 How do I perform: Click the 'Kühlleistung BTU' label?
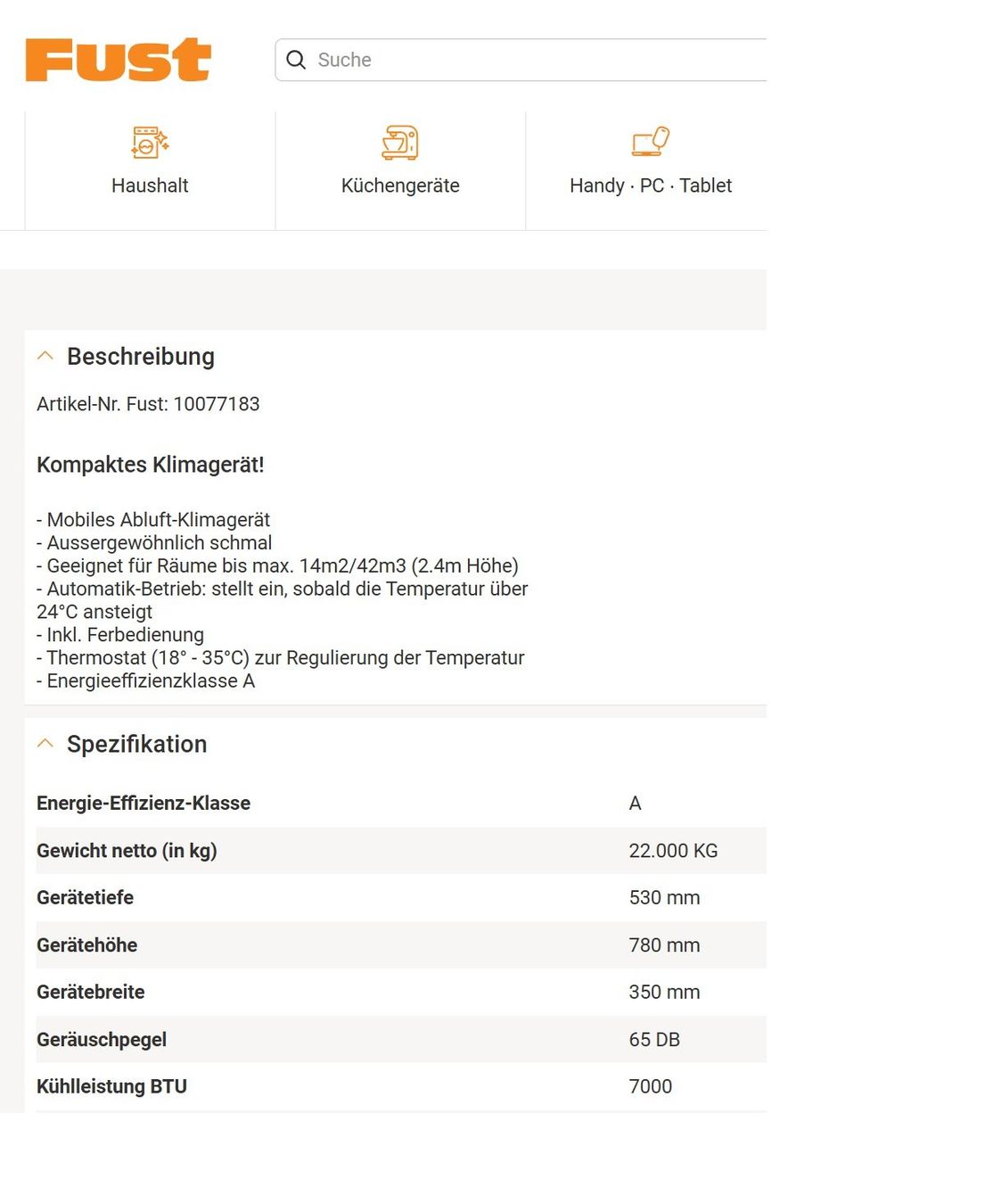pyautogui.click(x=111, y=1086)
